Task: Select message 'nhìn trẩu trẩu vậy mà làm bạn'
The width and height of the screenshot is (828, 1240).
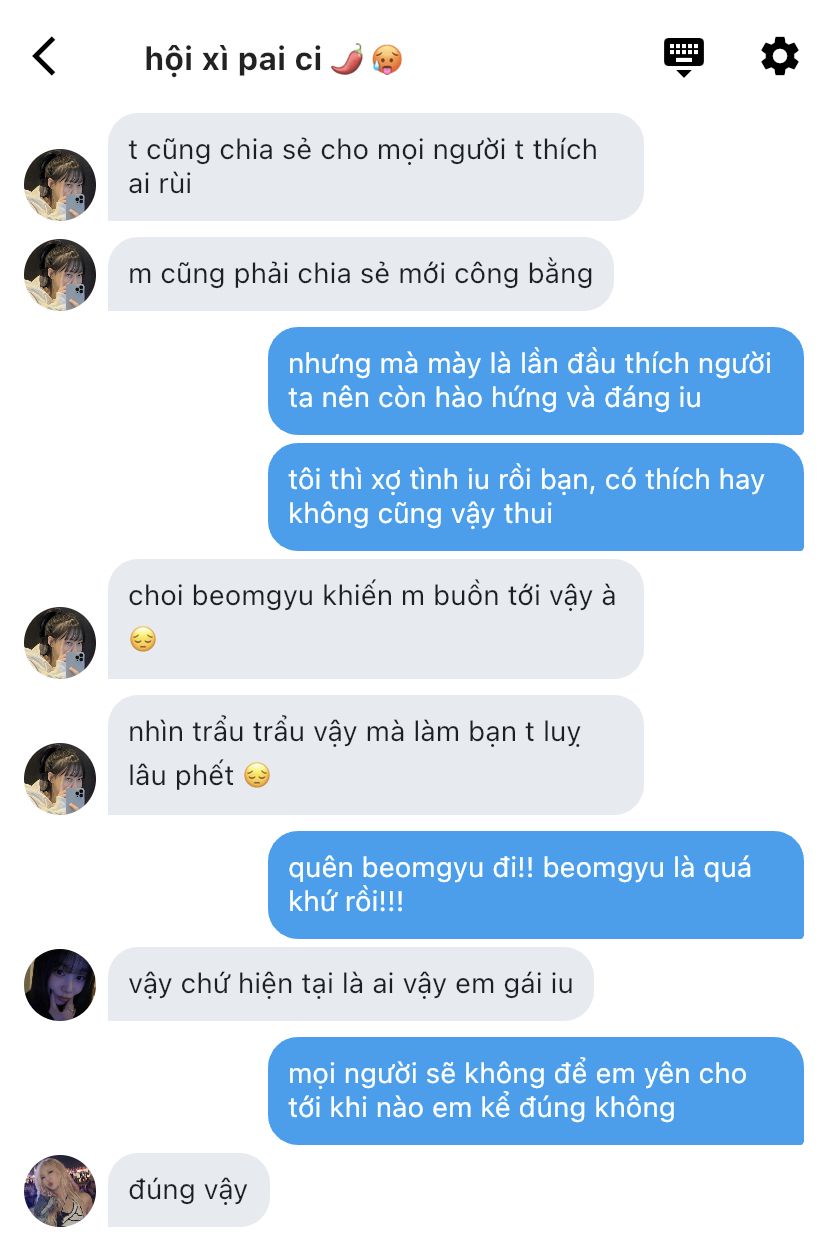Action: click(x=375, y=755)
